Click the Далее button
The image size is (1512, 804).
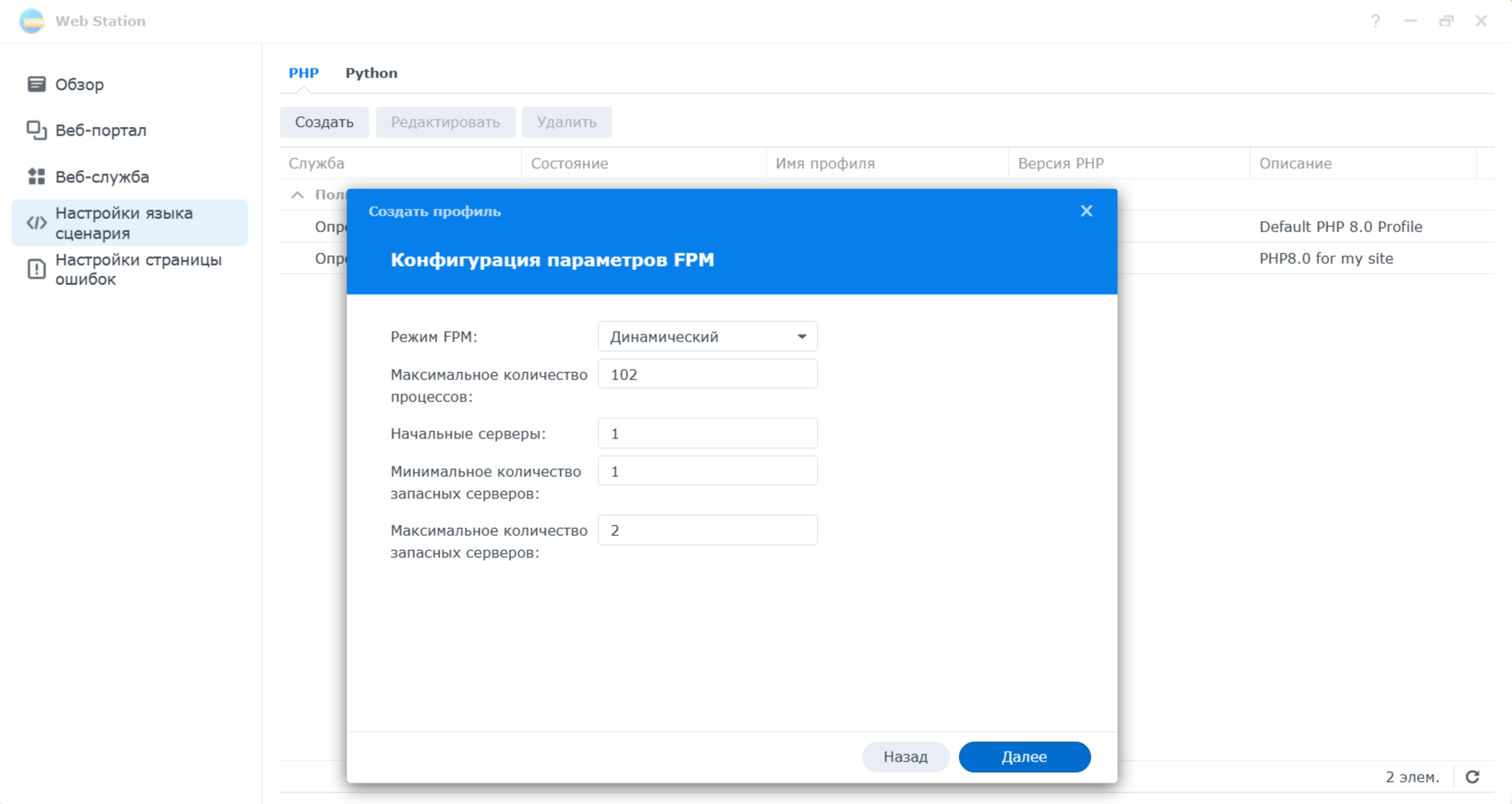[1024, 756]
